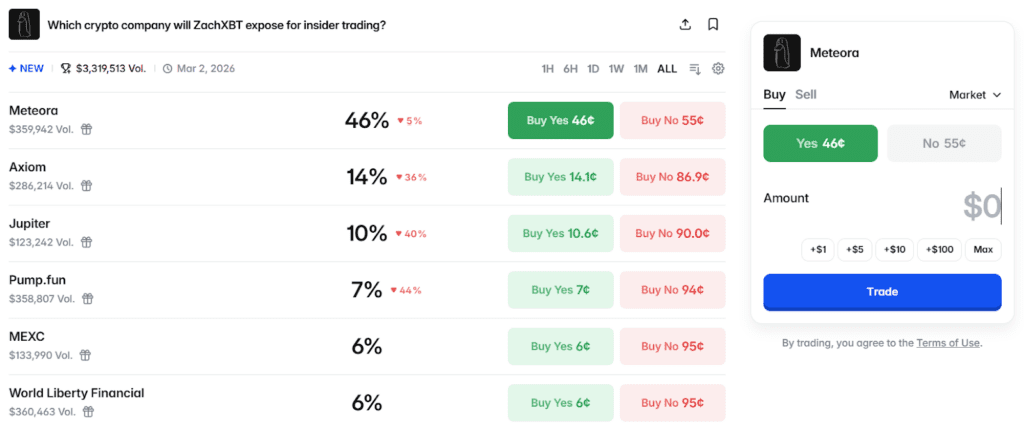Click the gift icon under Pump.fun
Viewport: 1024px width, 429px height.
click(87, 298)
